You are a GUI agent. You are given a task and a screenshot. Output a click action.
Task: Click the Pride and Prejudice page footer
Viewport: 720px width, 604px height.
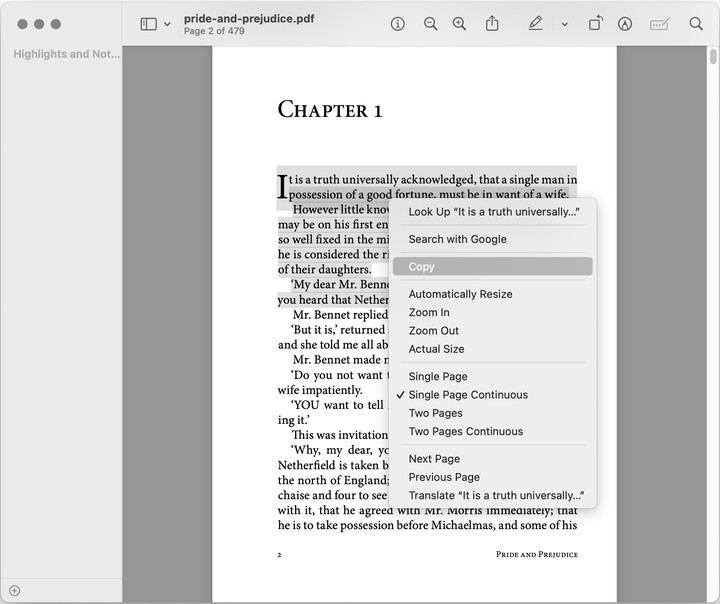[x=537, y=554]
